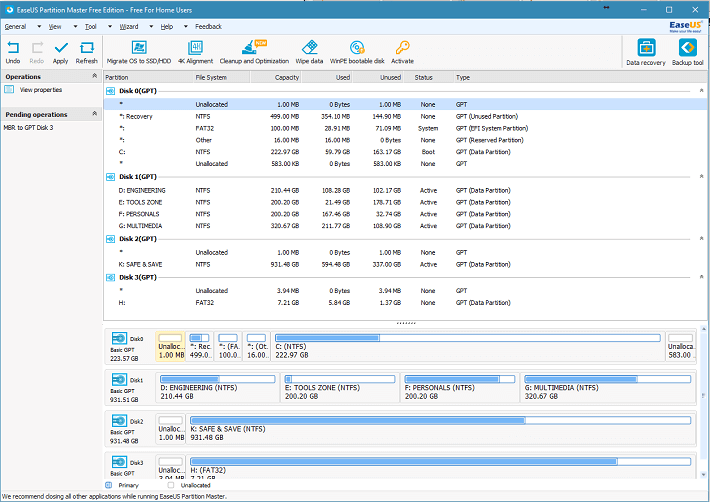Select G: MULTIMEDIA block in disk map
This screenshot has height=502, width=710.
point(608,387)
